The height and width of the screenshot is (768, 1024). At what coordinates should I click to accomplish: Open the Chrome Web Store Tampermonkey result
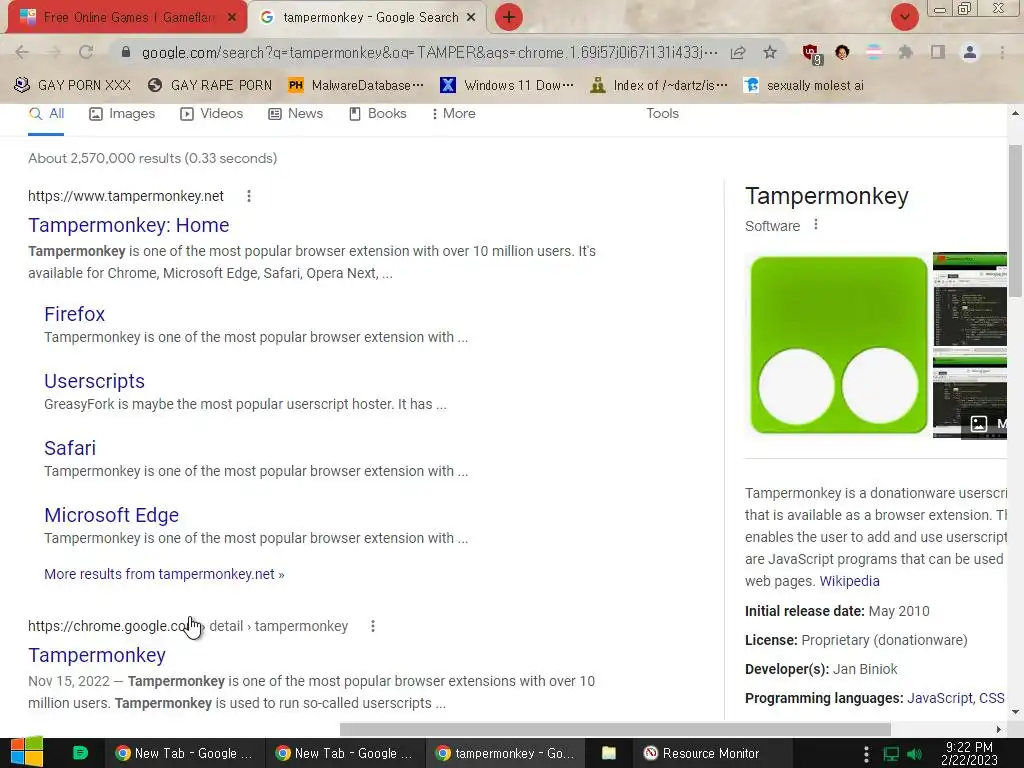point(97,655)
